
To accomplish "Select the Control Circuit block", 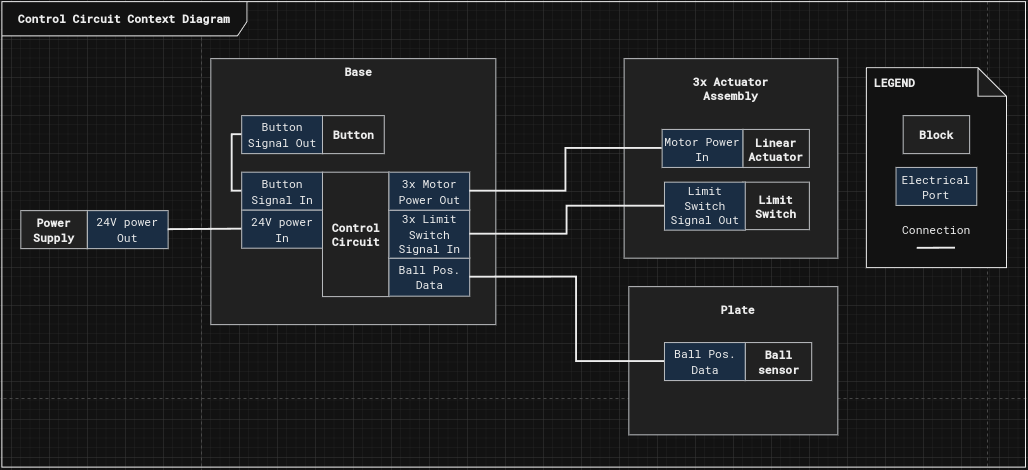I will pyautogui.click(x=355, y=235).
